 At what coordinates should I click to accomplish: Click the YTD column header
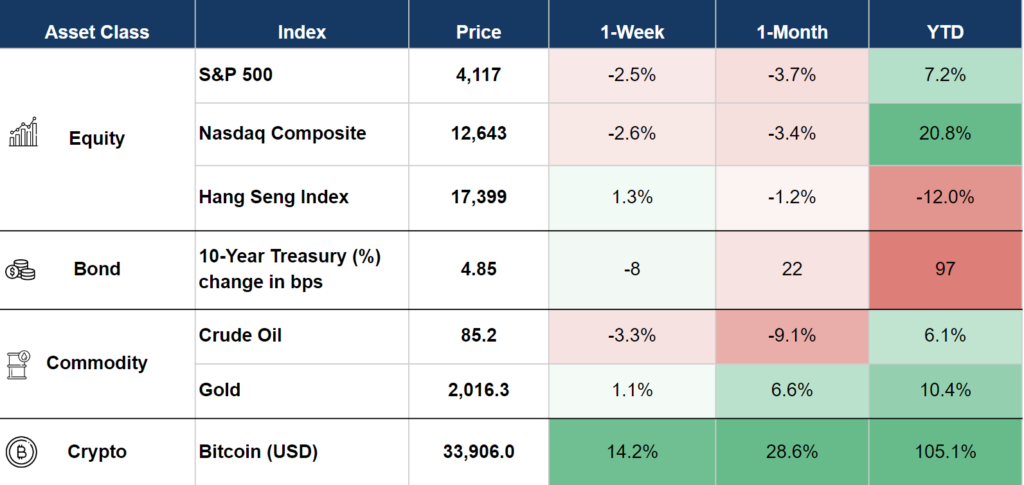(x=945, y=32)
